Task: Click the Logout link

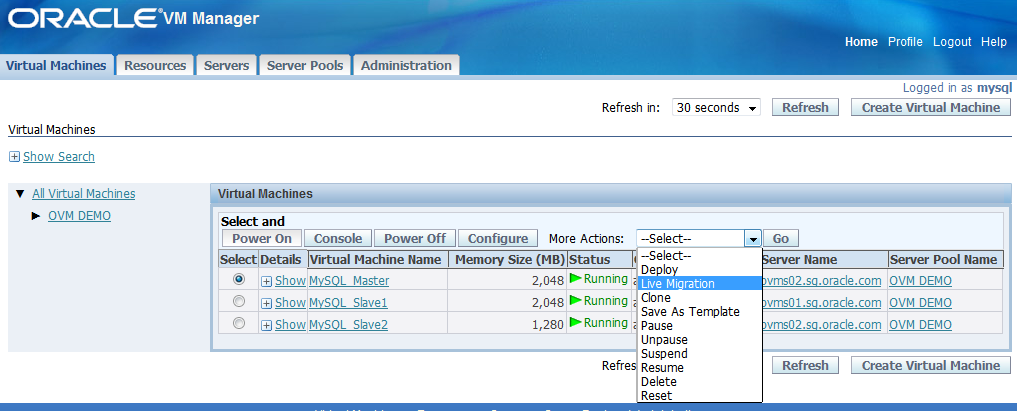Action: (952, 42)
